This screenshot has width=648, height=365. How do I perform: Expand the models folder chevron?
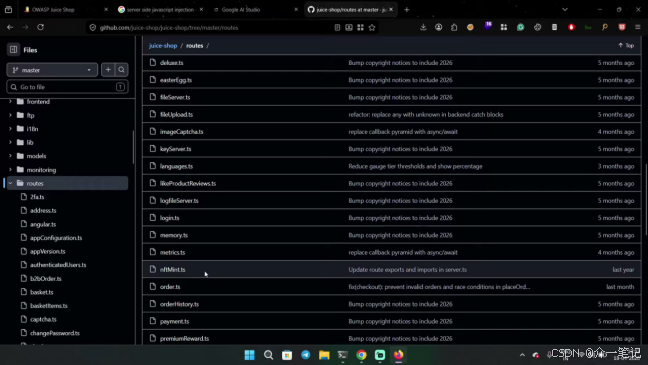[10, 156]
